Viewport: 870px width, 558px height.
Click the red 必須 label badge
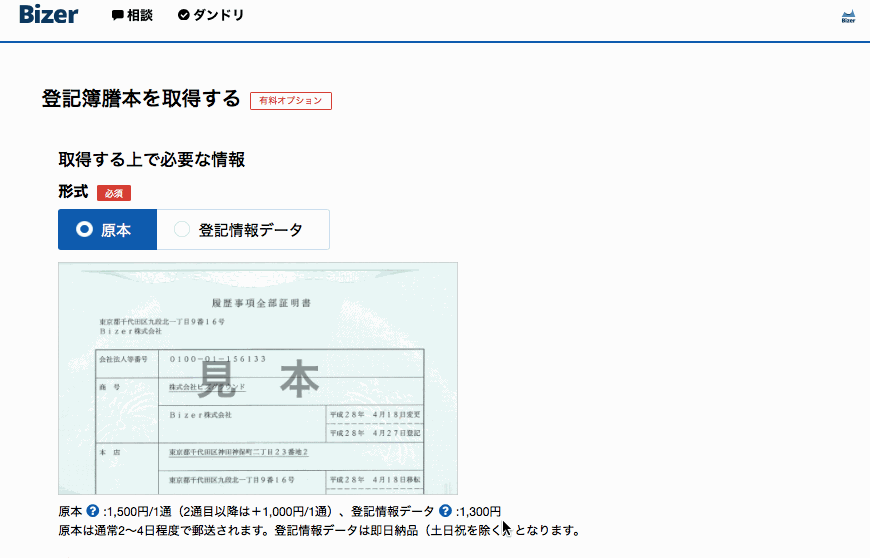pyautogui.click(x=114, y=193)
